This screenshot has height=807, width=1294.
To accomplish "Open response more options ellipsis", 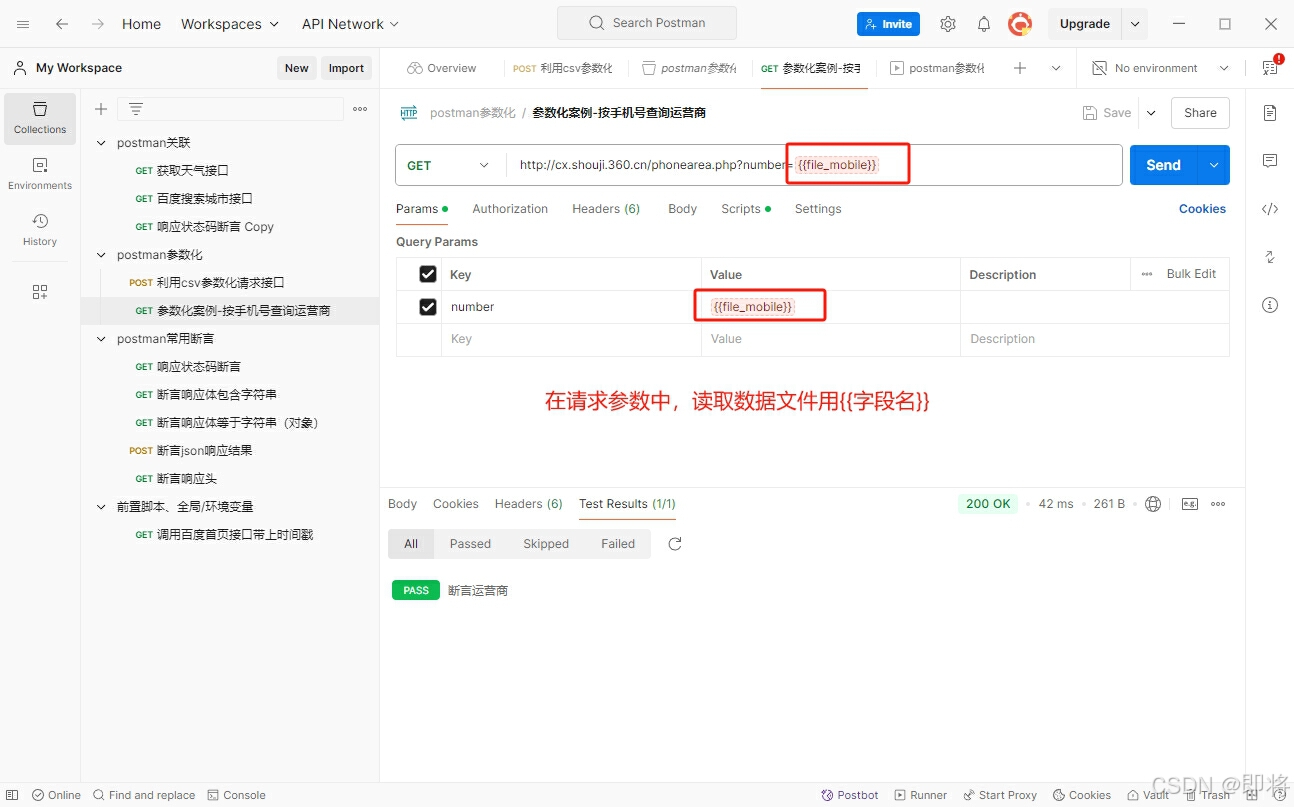I will [x=1218, y=504].
